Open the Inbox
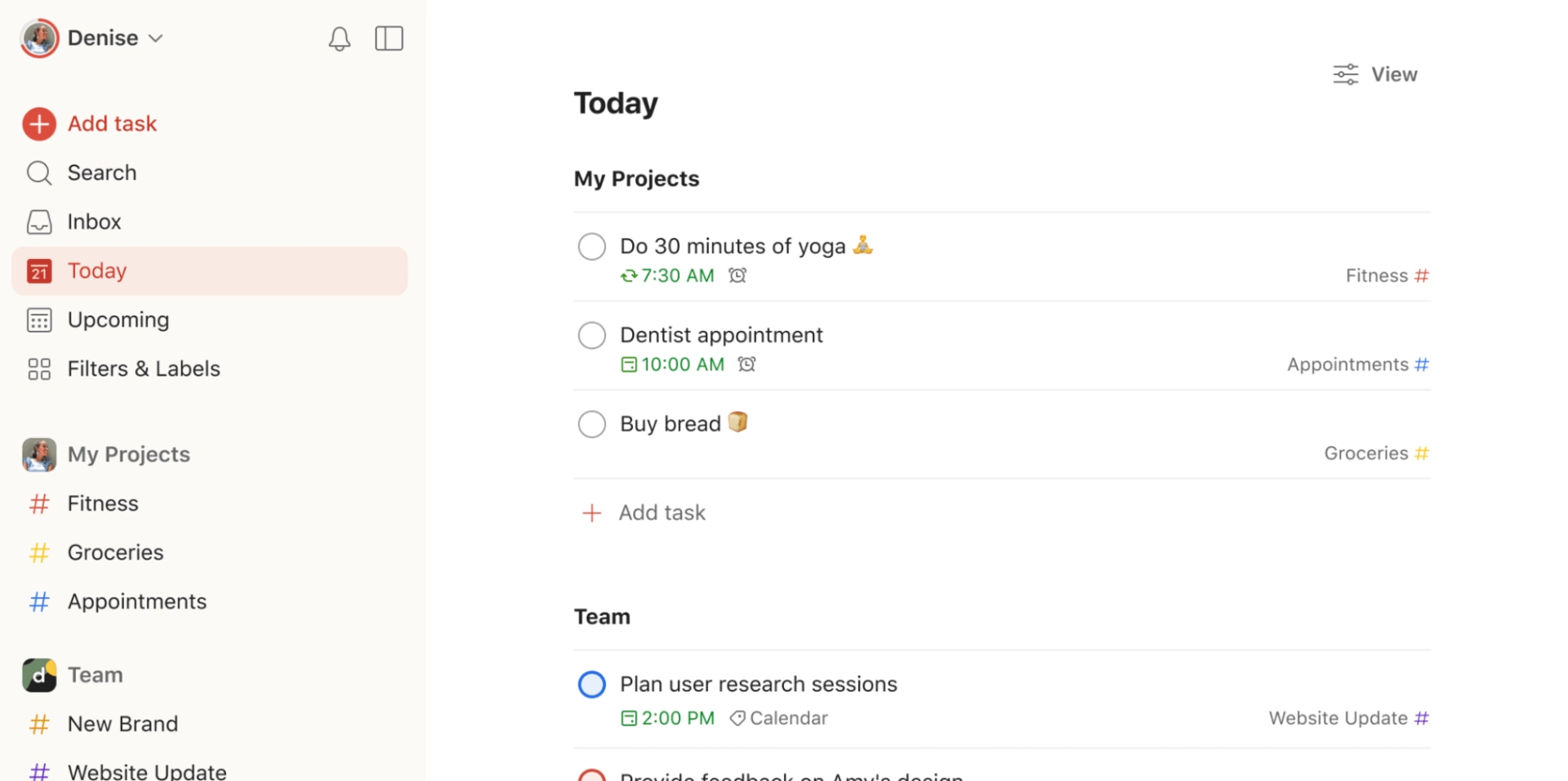This screenshot has height=781, width=1568. tap(93, 221)
